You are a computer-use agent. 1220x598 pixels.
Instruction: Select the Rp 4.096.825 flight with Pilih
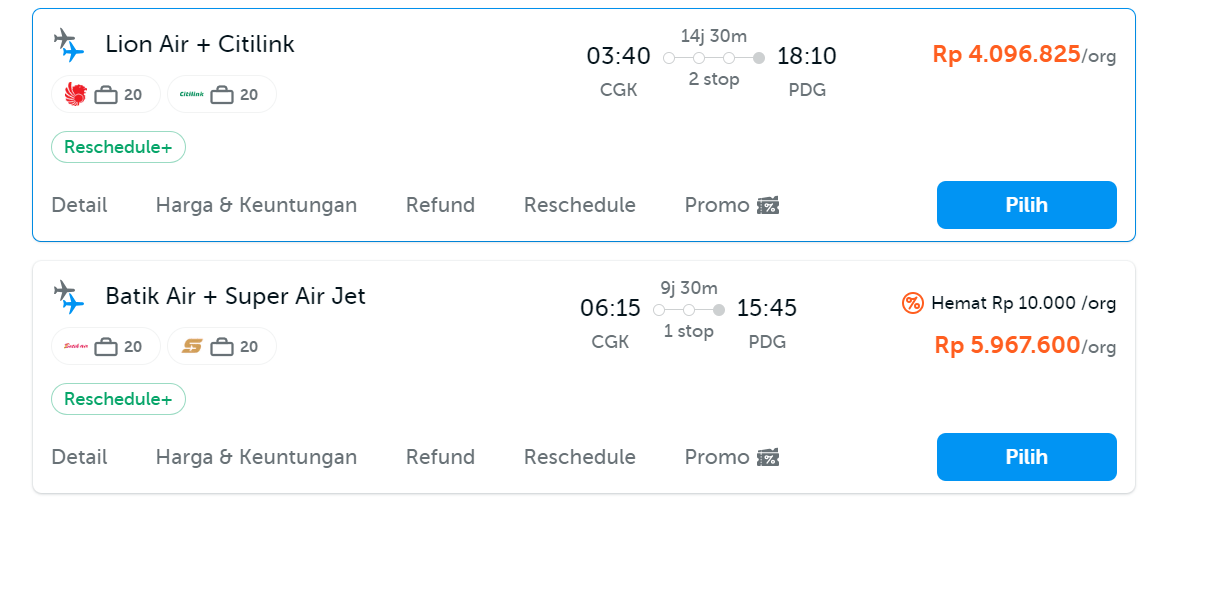(x=1026, y=205)
